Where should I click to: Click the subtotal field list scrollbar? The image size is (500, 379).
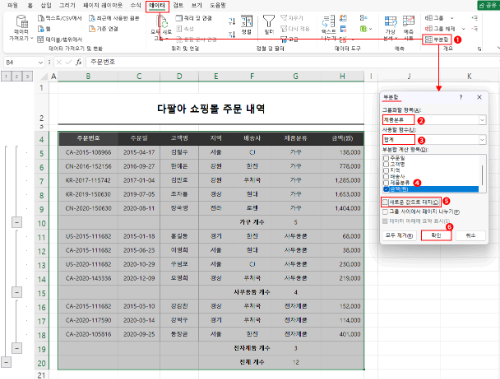[x=482, y=174]
